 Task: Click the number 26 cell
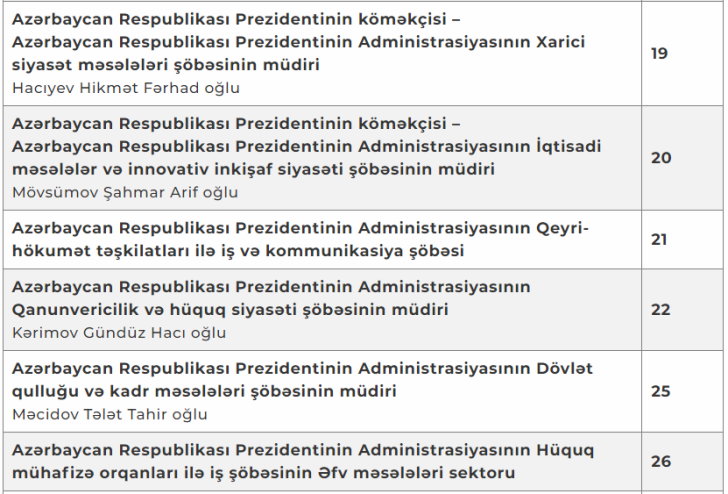tap(660, 461)
